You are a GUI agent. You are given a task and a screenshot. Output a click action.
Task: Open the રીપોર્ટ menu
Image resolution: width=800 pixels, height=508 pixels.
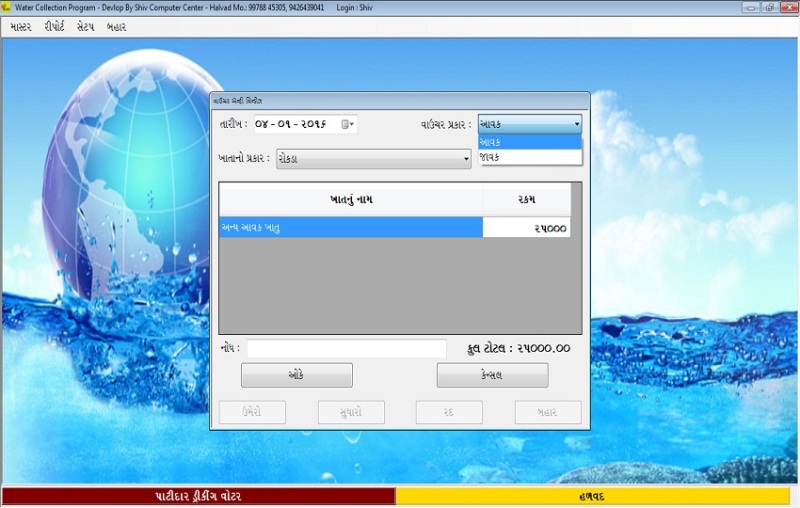(54, 27)
